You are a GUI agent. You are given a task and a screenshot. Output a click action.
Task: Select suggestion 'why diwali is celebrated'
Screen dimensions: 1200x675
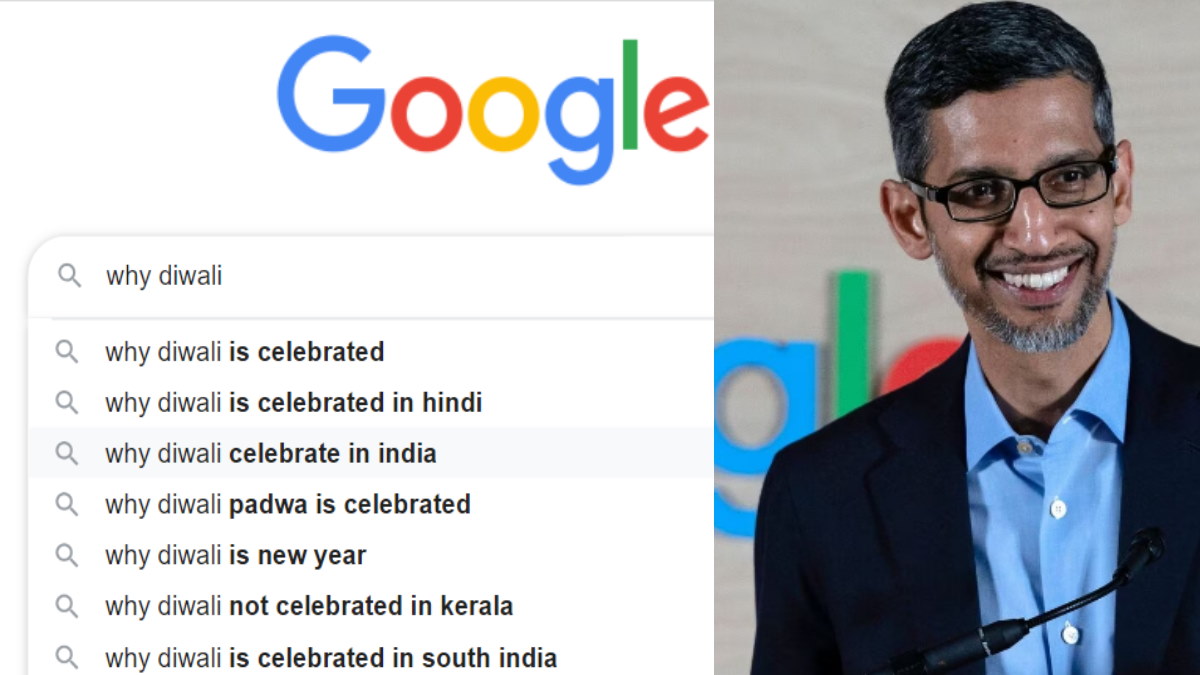point(371,352)
